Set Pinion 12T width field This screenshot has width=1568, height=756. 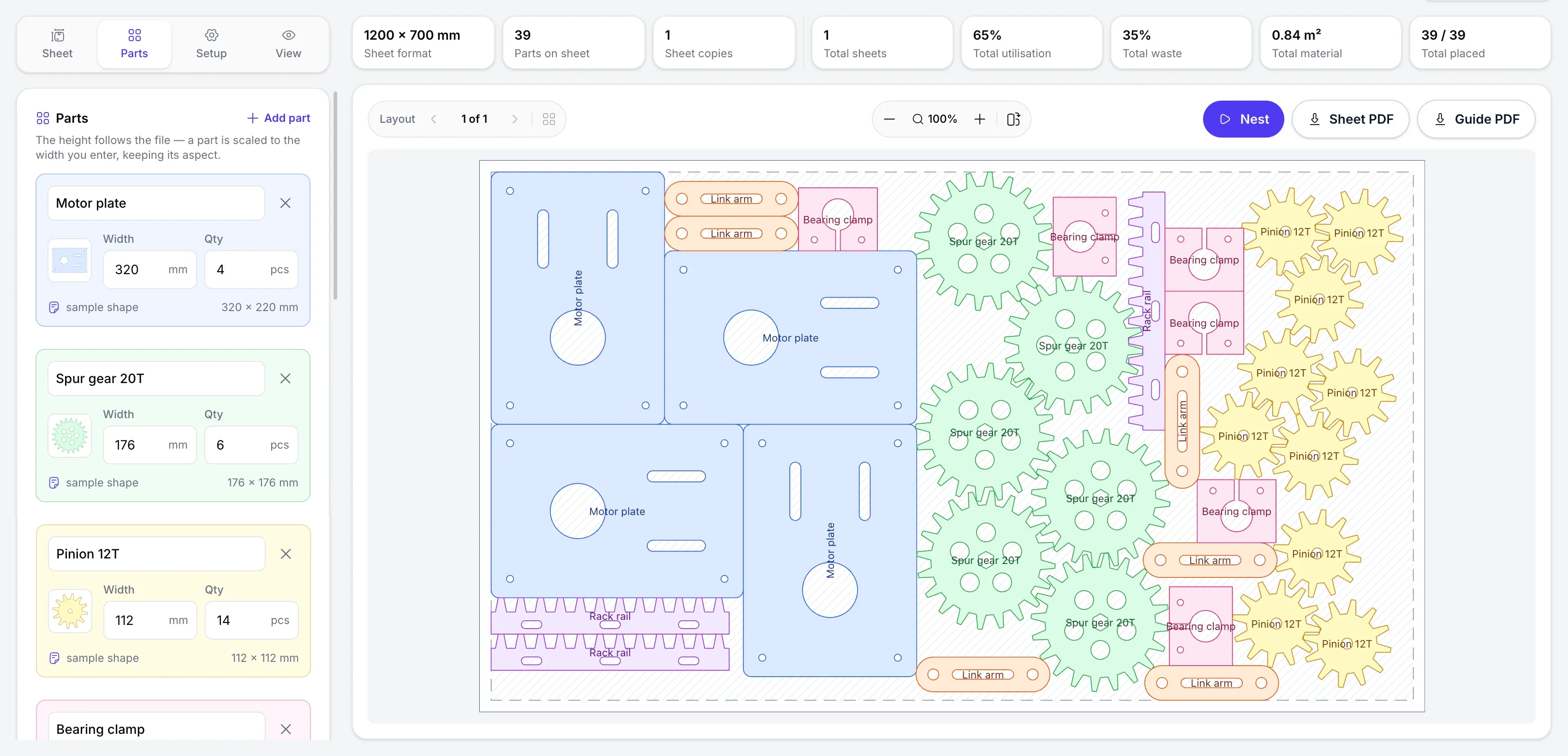pyautogui.click(x=150, y=620)
